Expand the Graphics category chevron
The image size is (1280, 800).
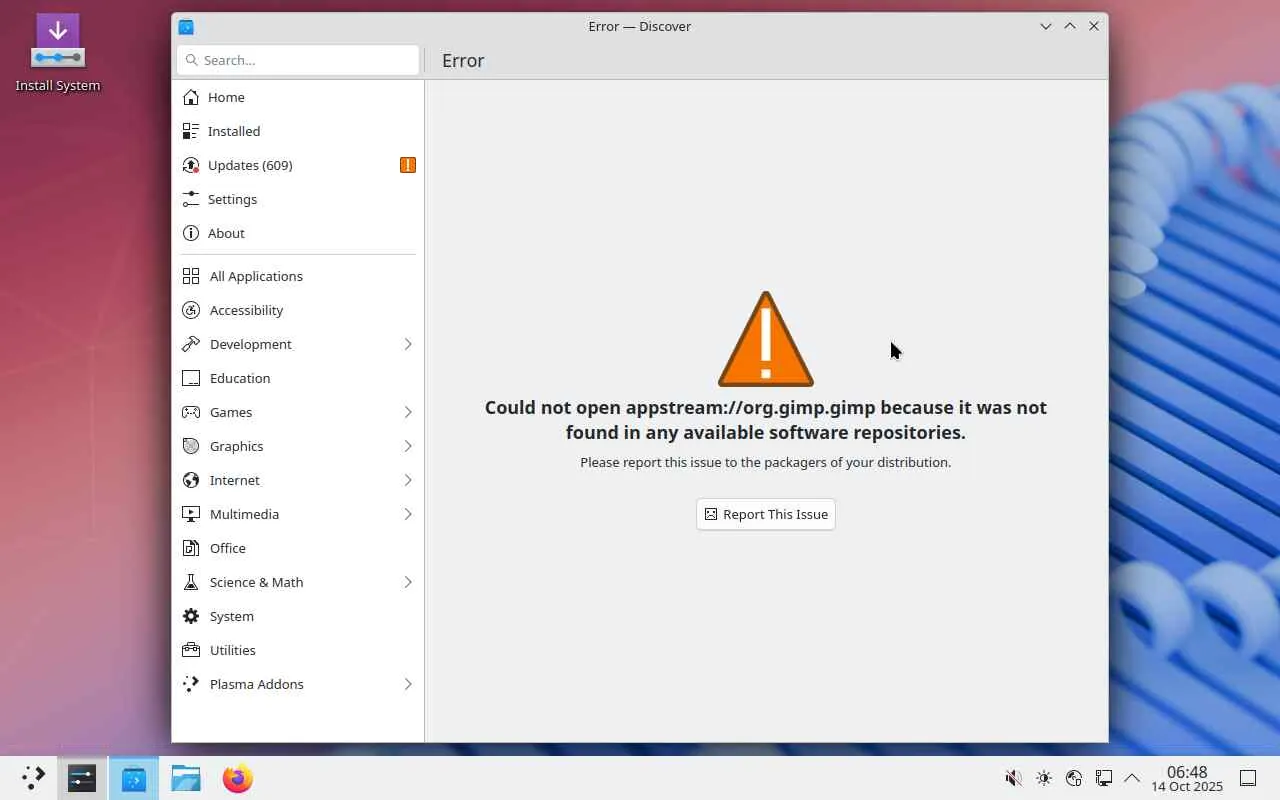[408, 446]
